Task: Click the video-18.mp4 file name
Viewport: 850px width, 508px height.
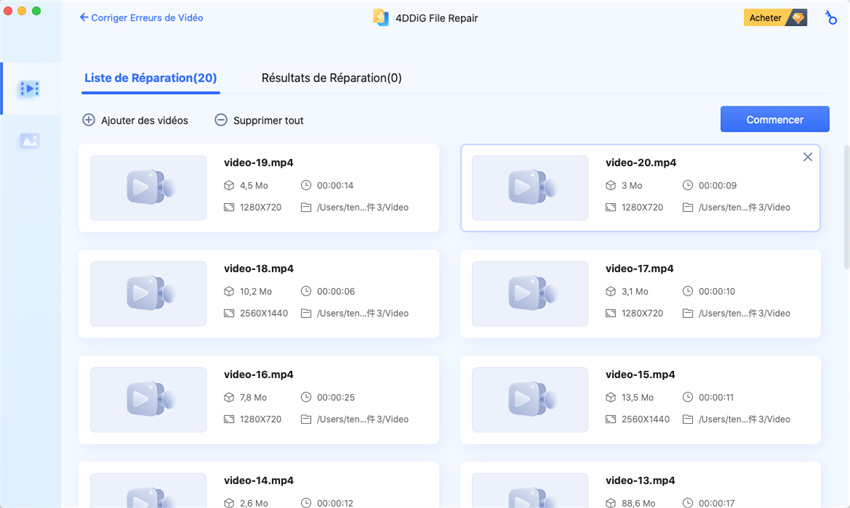Action: pos(259,268)
